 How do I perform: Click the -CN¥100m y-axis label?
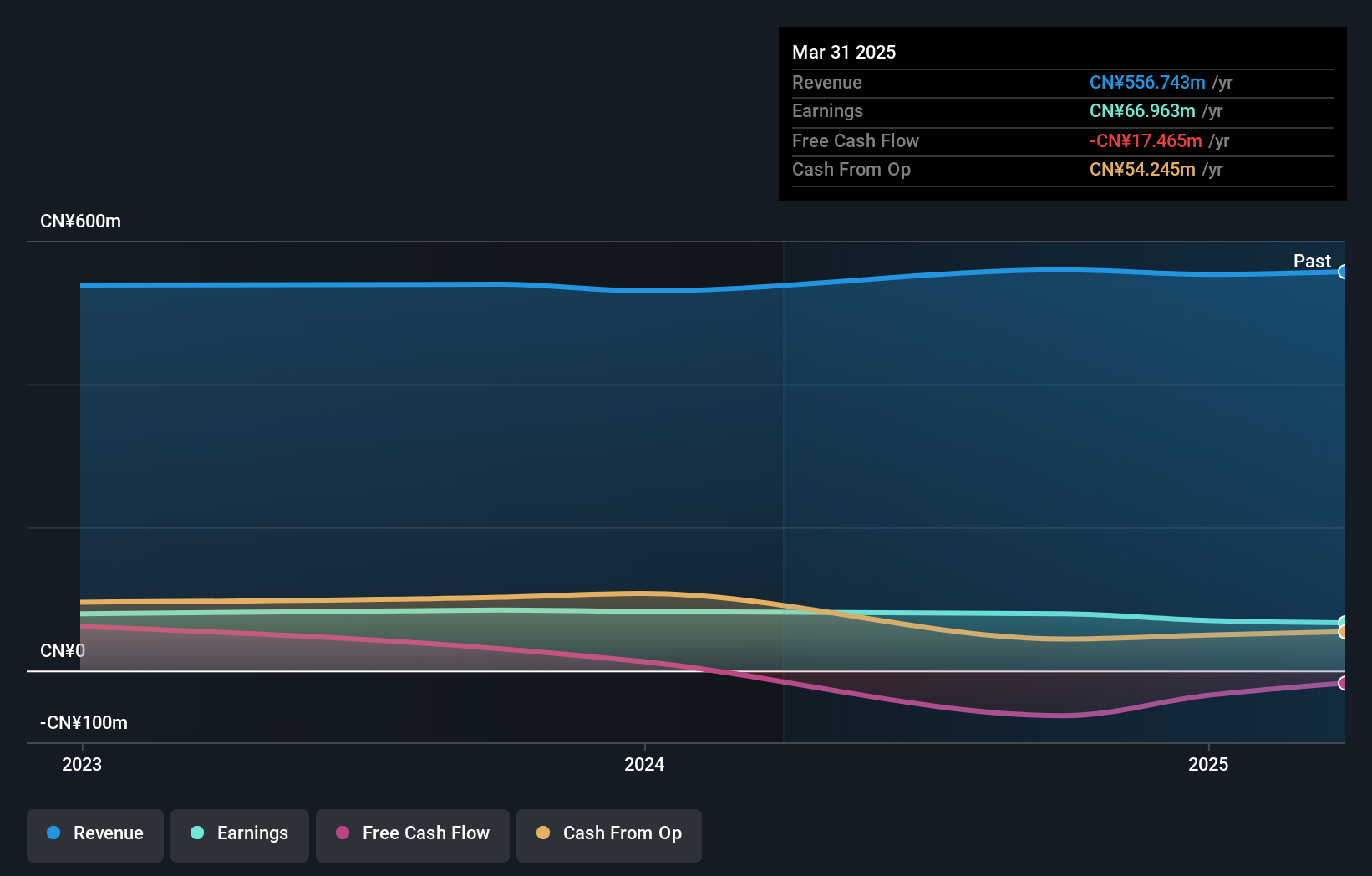(x=84, y=722)
